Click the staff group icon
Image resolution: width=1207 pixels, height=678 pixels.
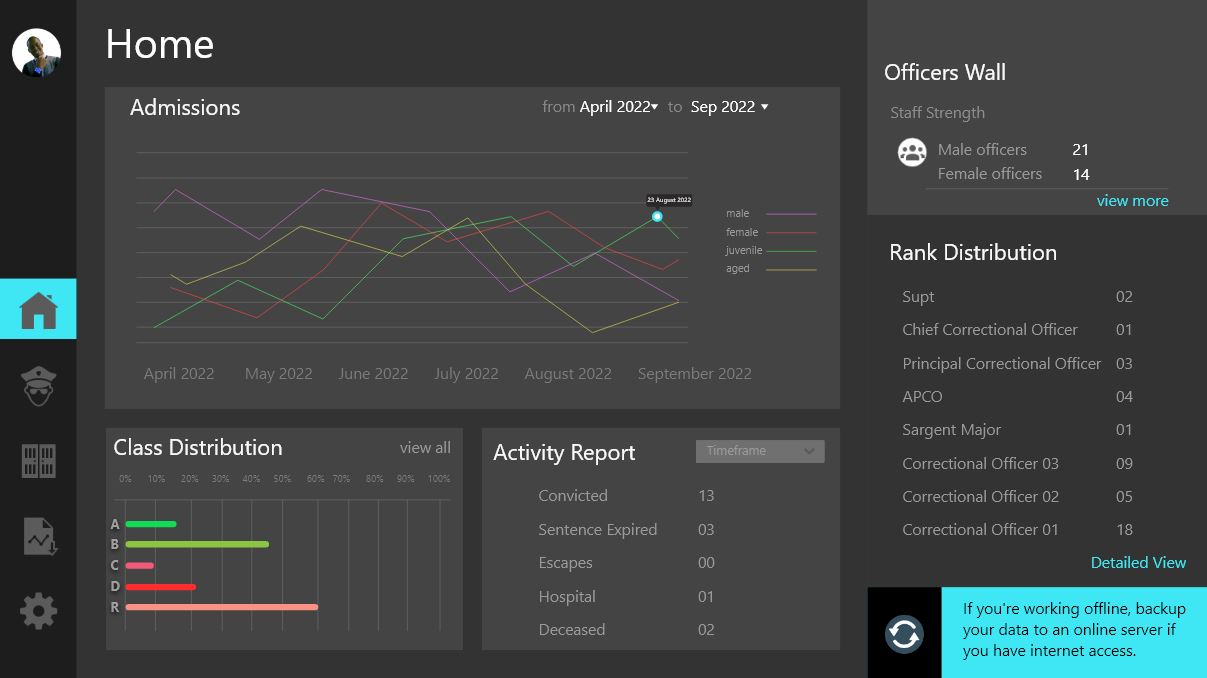(912, 152)
